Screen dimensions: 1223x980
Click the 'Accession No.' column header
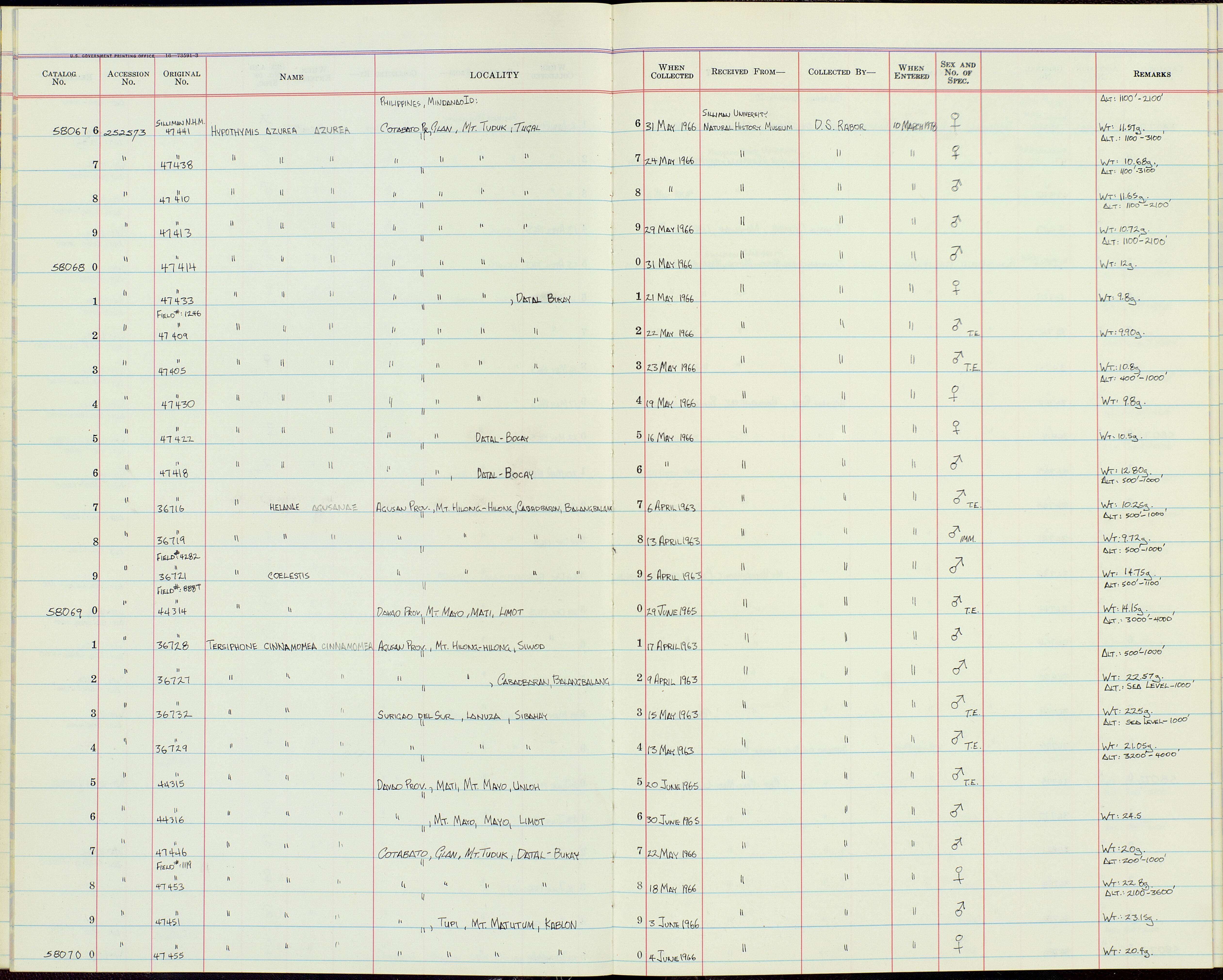[x=128, y=78]
